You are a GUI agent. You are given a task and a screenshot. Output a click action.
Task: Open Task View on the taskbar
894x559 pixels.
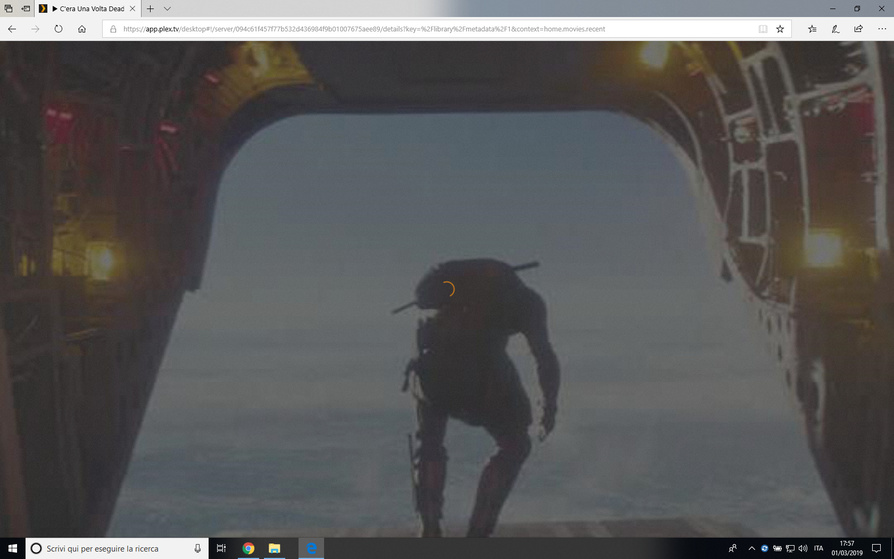click(221, 548)
